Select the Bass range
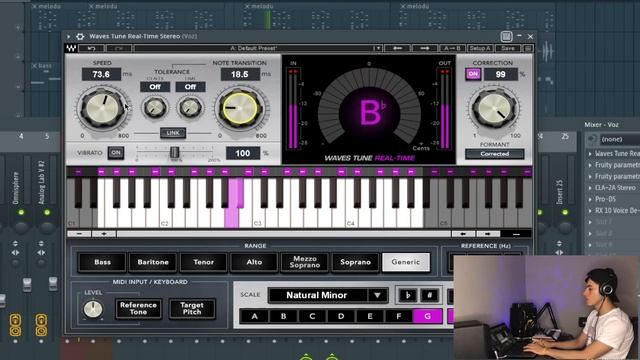 coord(102,262)
